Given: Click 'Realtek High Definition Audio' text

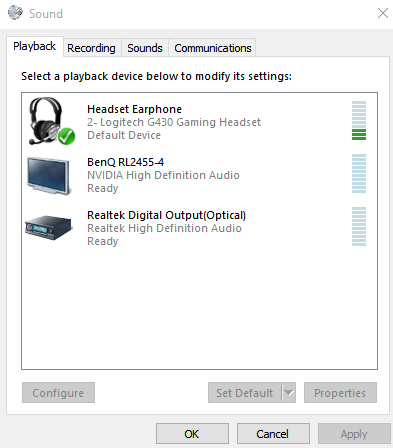Looking at the screenshot, I should click(164, 228).
